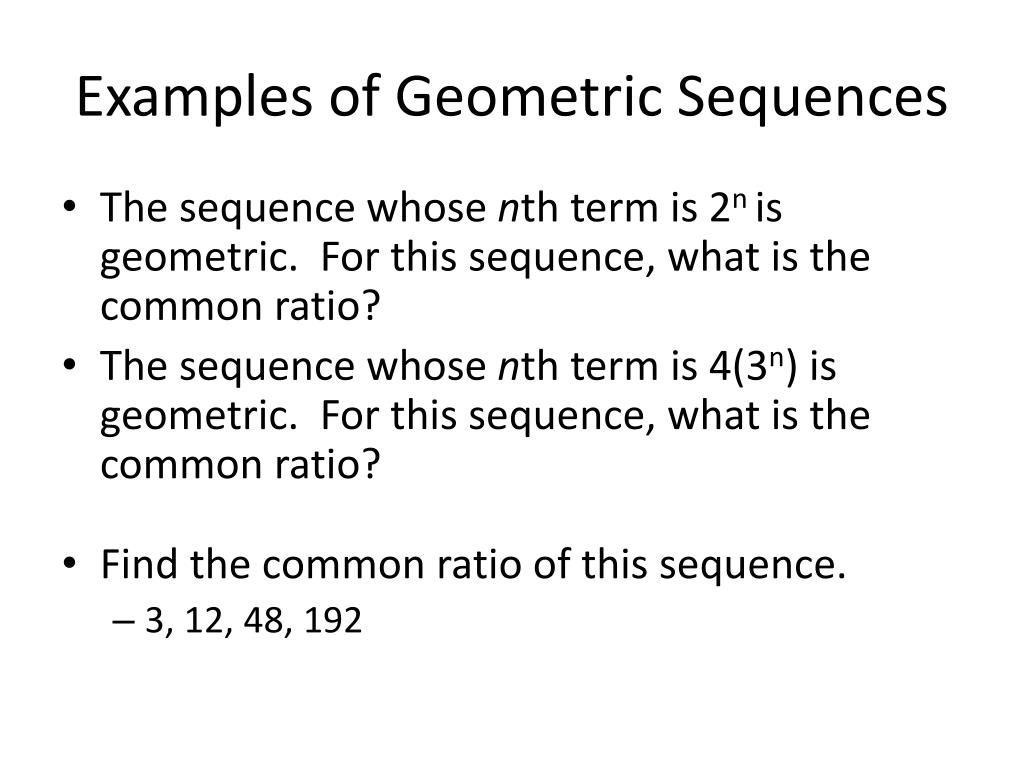
Task: Click the word 'geometric.' in the second bullet
Action: coord(199,417)
